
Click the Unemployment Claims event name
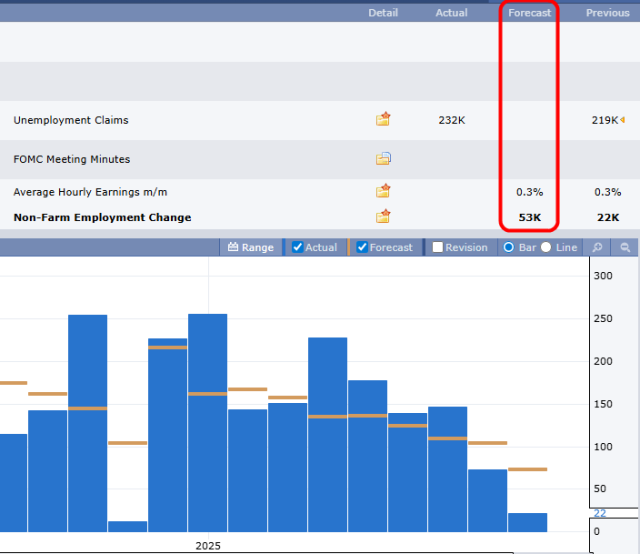(x=71, y=120)
